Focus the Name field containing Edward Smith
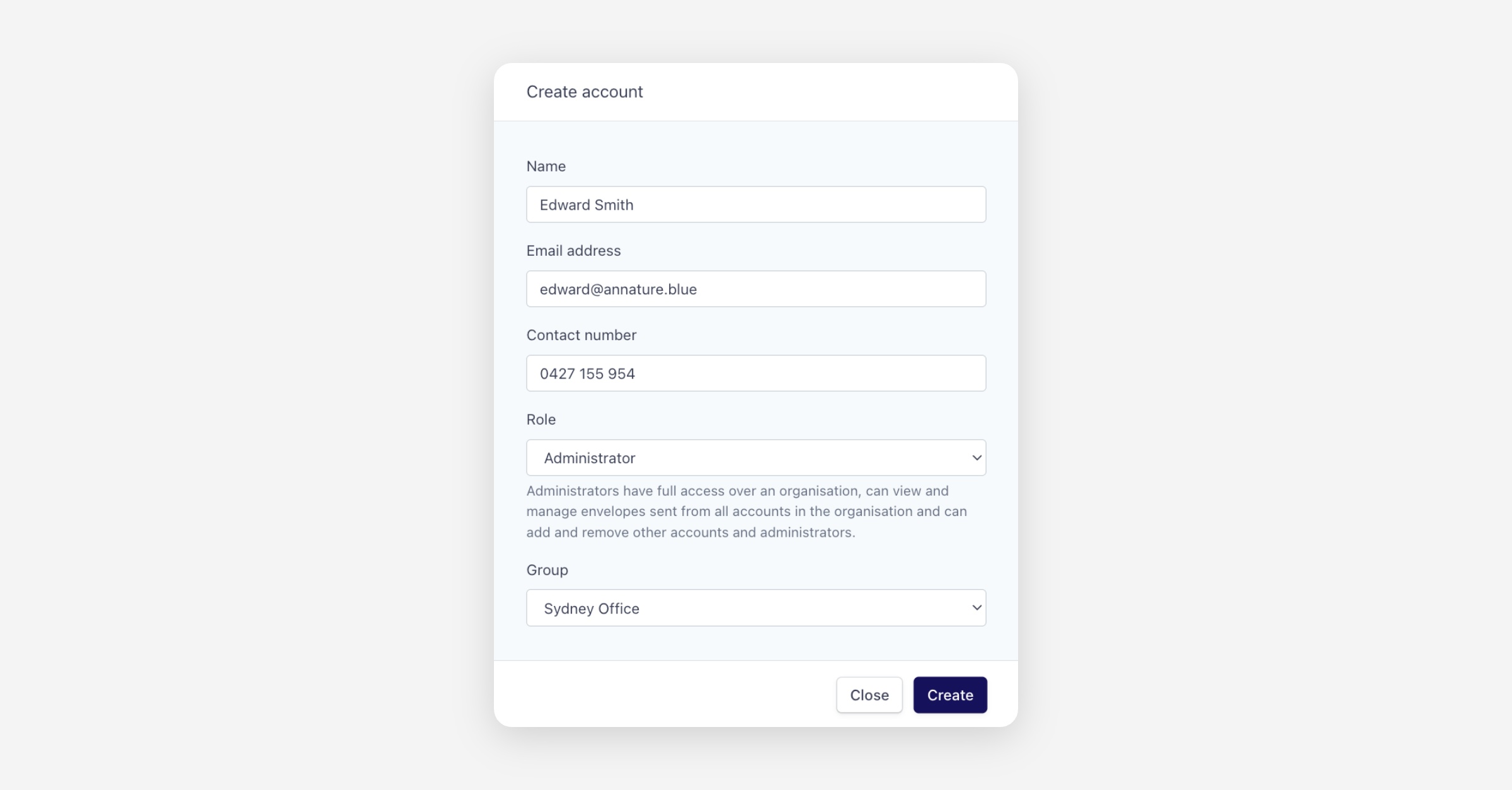 click(x=756, y=205)
